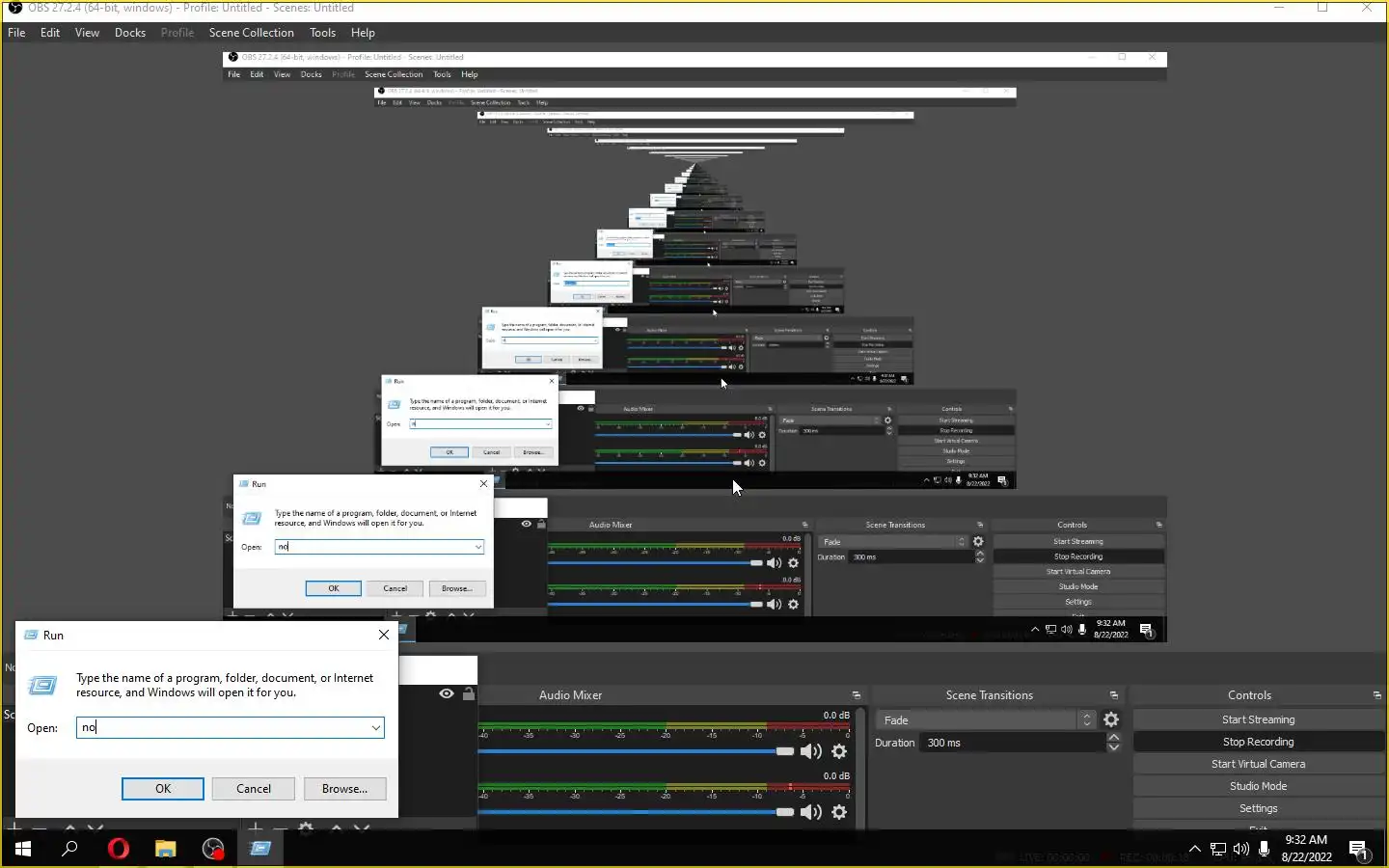This screenshot has width=1389, height=868.
Task: Click the Fade combo box spinner arrows
Action: tap(1087, 720)
